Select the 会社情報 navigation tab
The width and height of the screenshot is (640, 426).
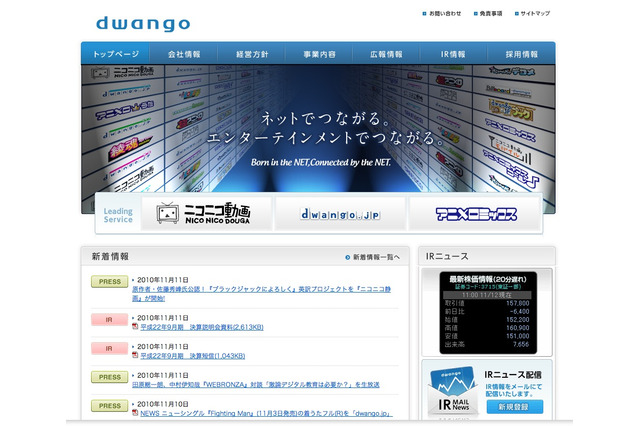point(184,54)
